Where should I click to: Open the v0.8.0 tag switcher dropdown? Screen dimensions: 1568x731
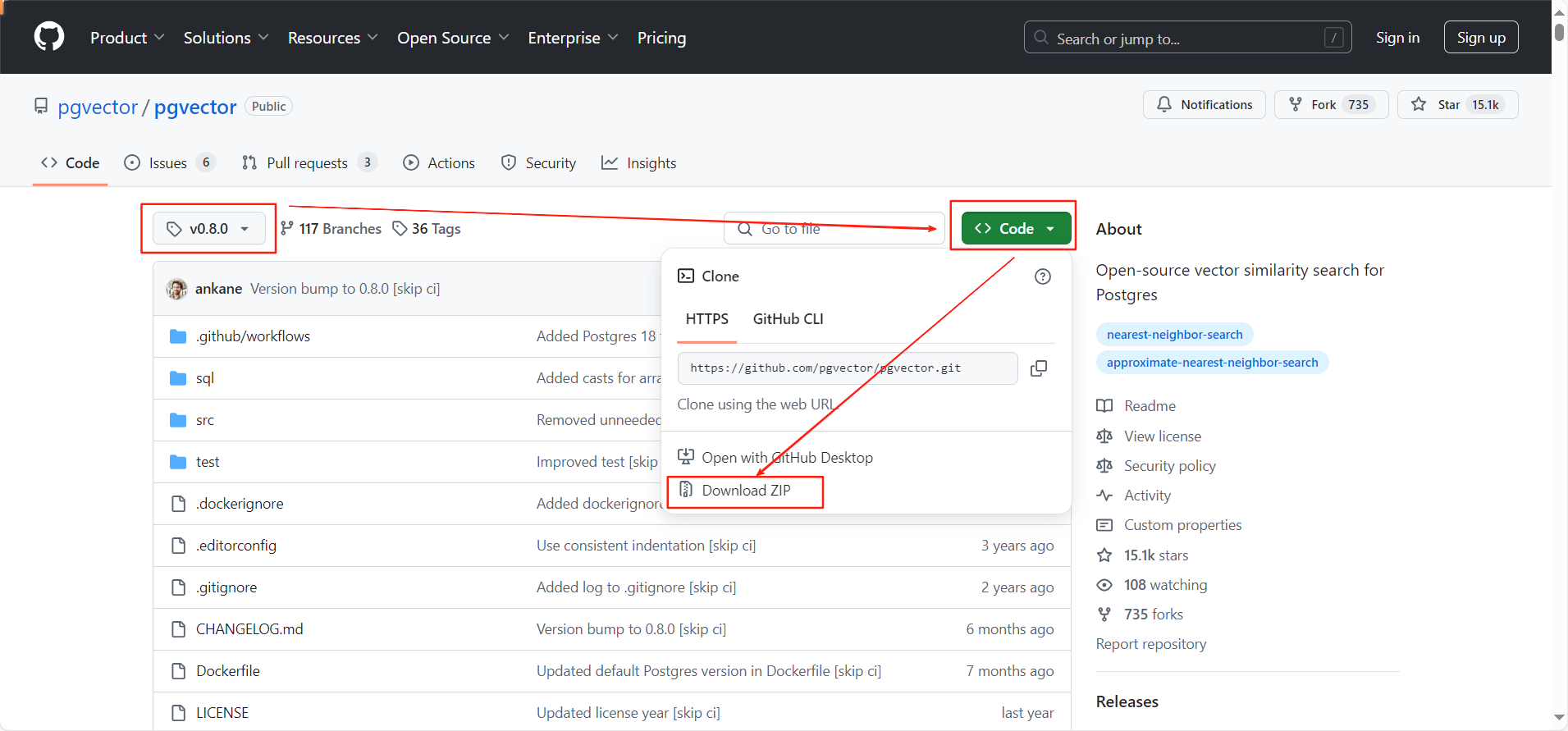click(208, 229)
